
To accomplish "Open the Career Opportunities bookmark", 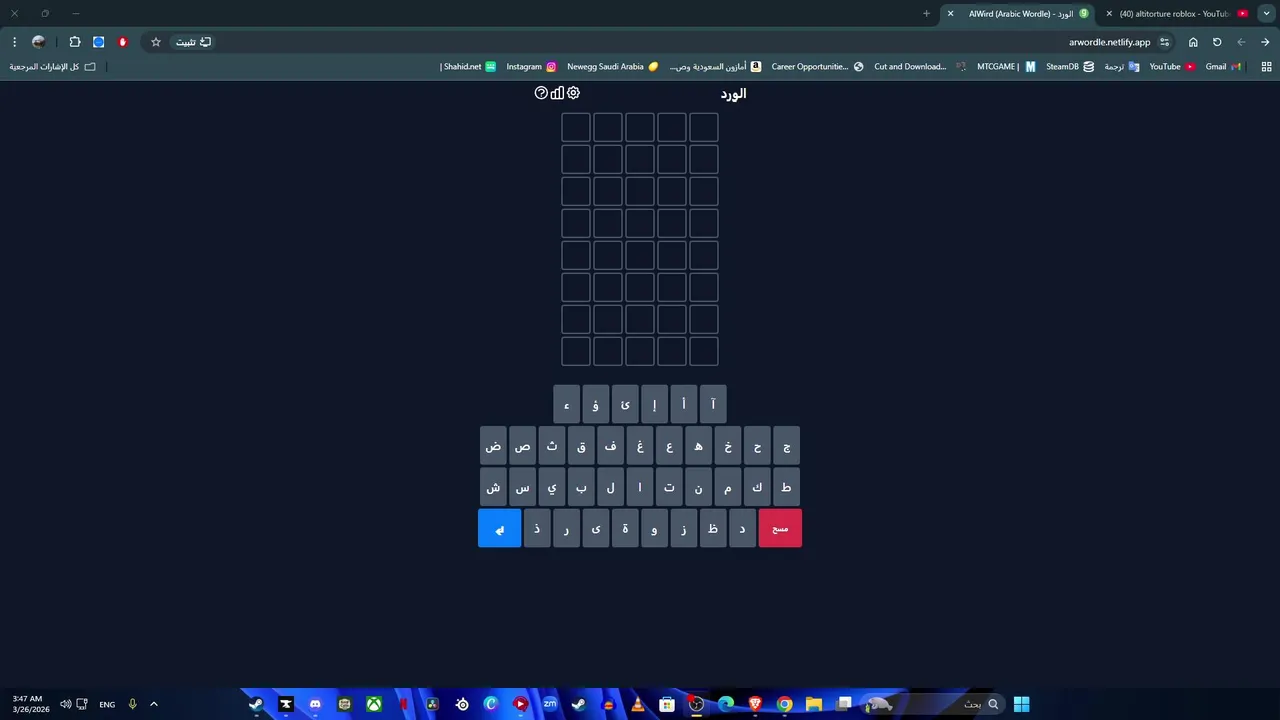I will 817,67.
